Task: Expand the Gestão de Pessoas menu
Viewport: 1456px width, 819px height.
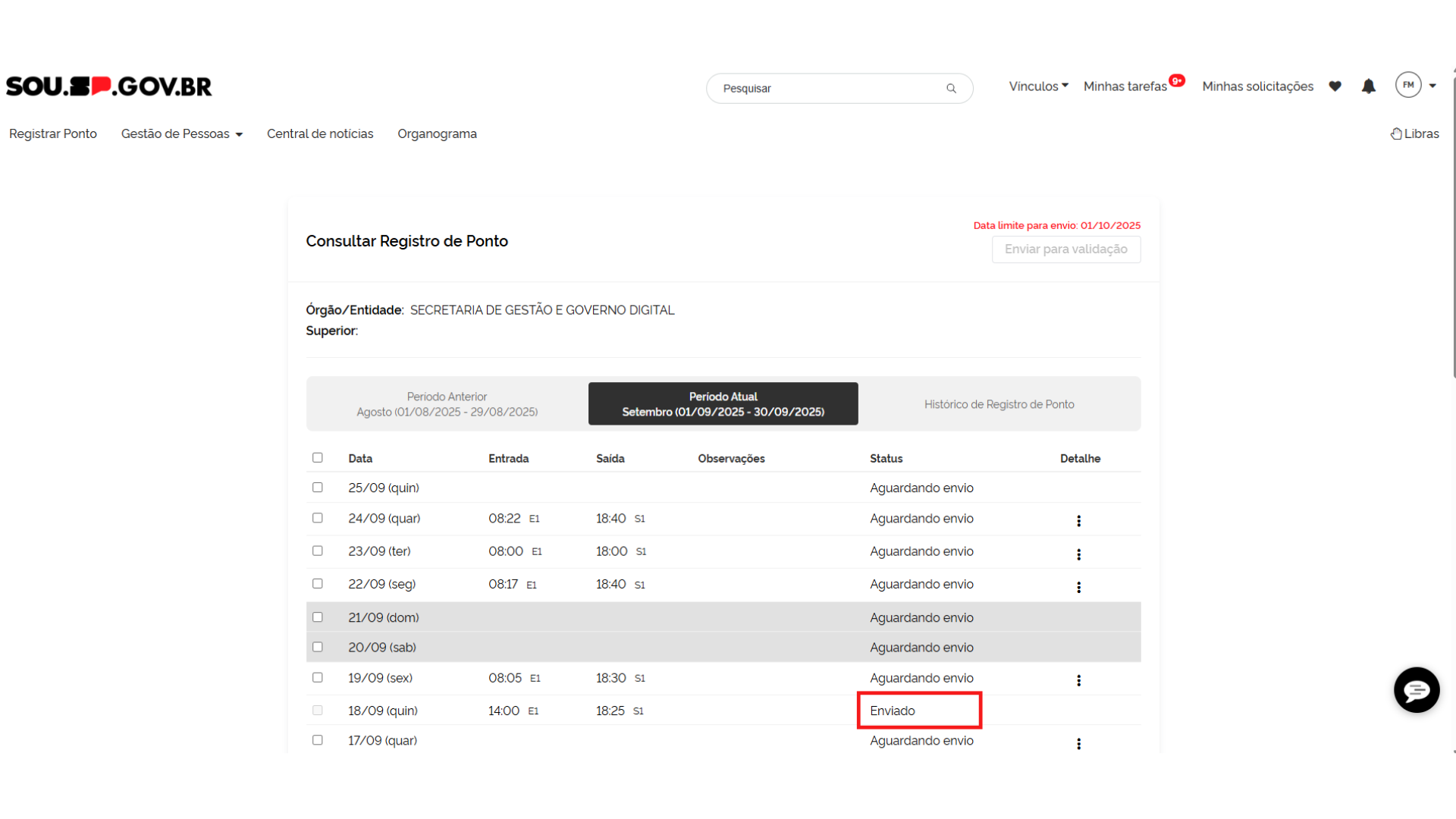Action: 182,134
